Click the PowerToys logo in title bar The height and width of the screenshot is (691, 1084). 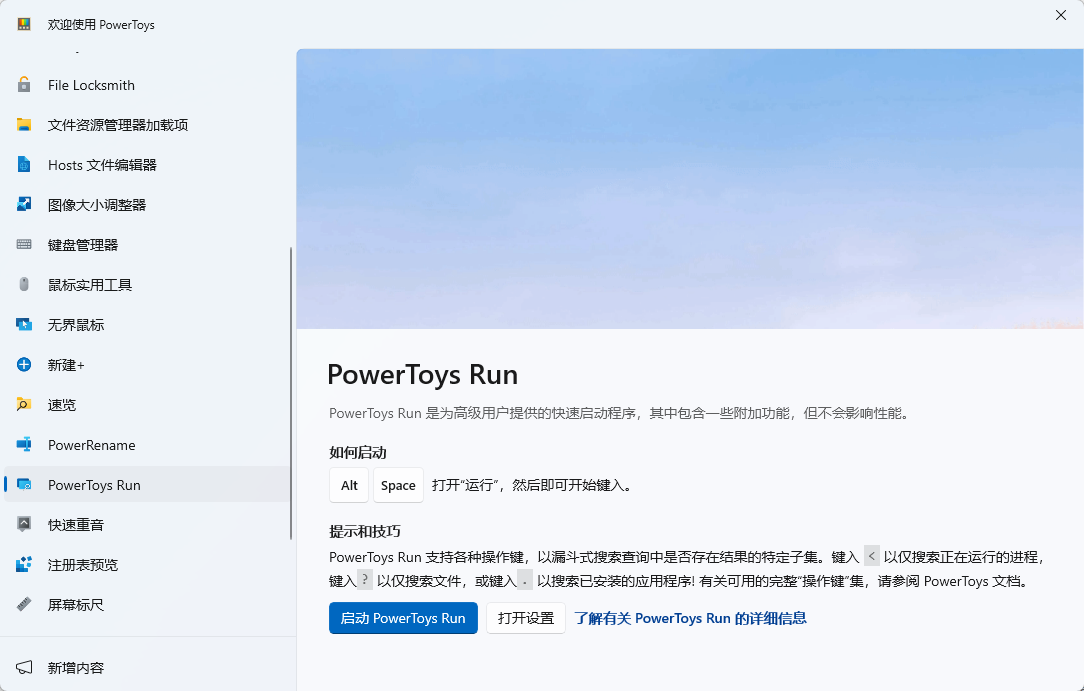point(24,24)
